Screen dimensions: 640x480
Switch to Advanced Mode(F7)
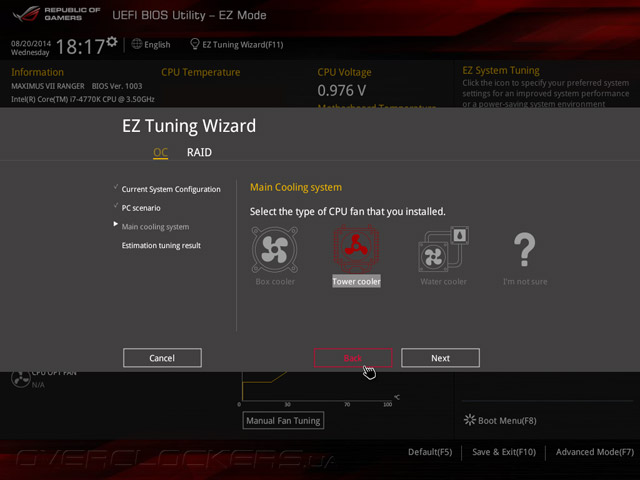[x=595, y=452]
